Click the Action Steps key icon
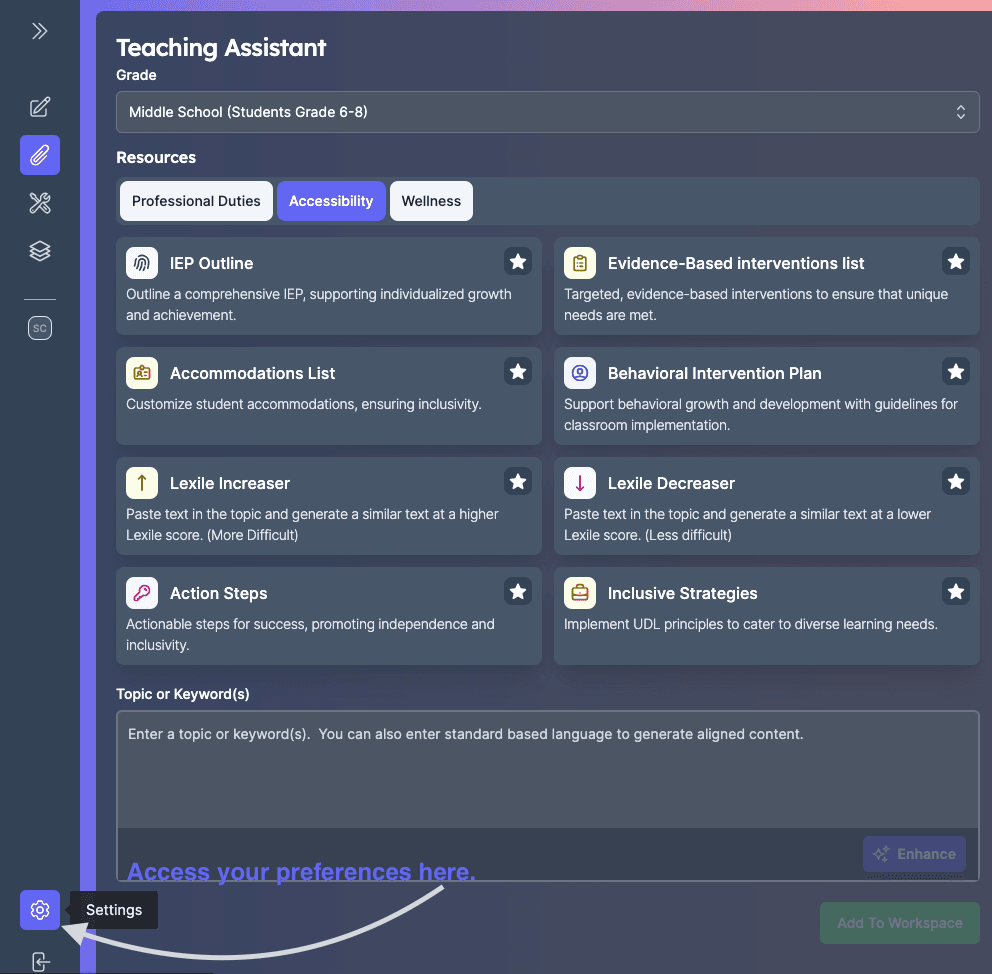Screen dimensions: 992x974 pyautogui.click(x=142, y=593)
